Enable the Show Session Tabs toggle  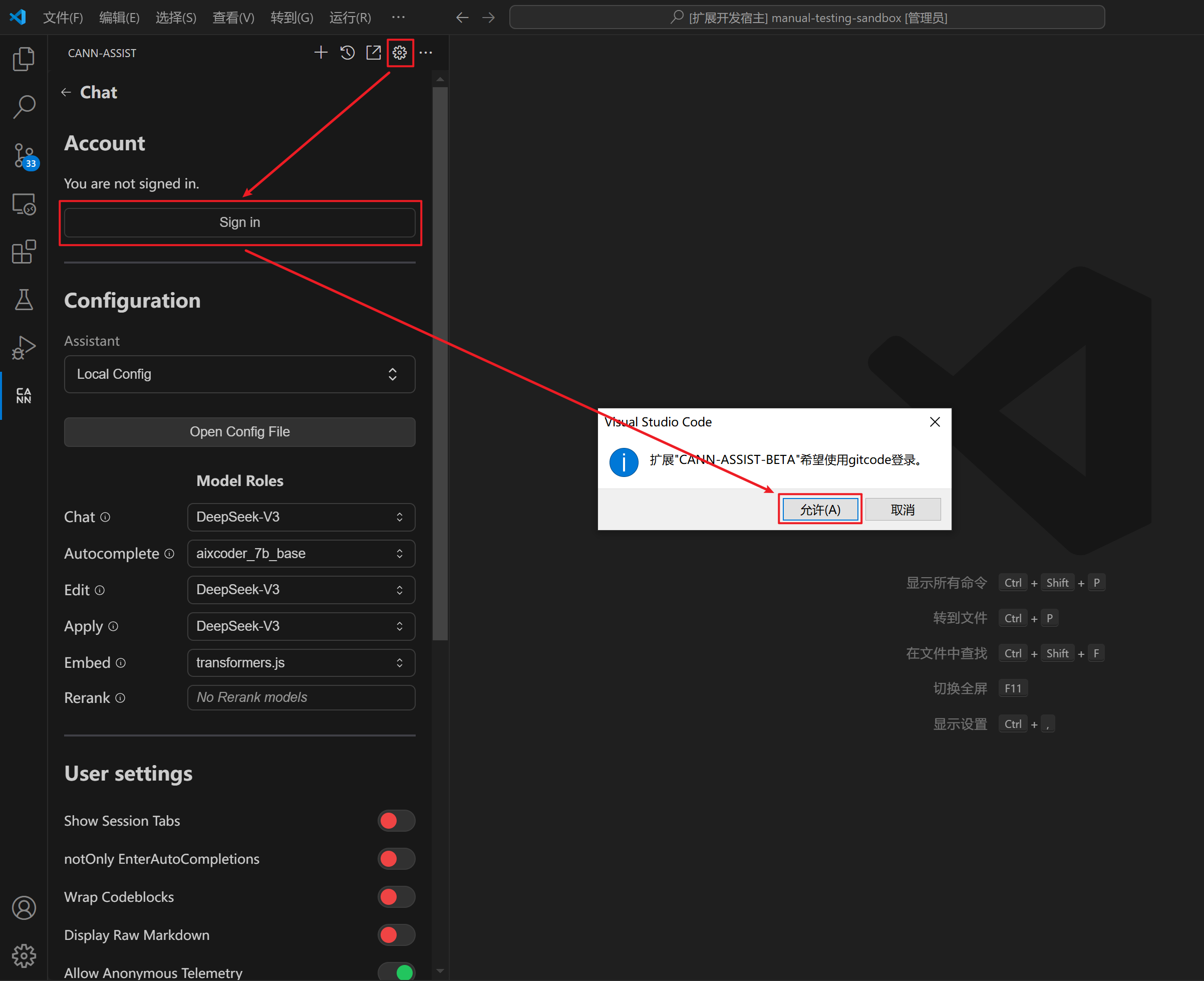[x=396, y=821]
